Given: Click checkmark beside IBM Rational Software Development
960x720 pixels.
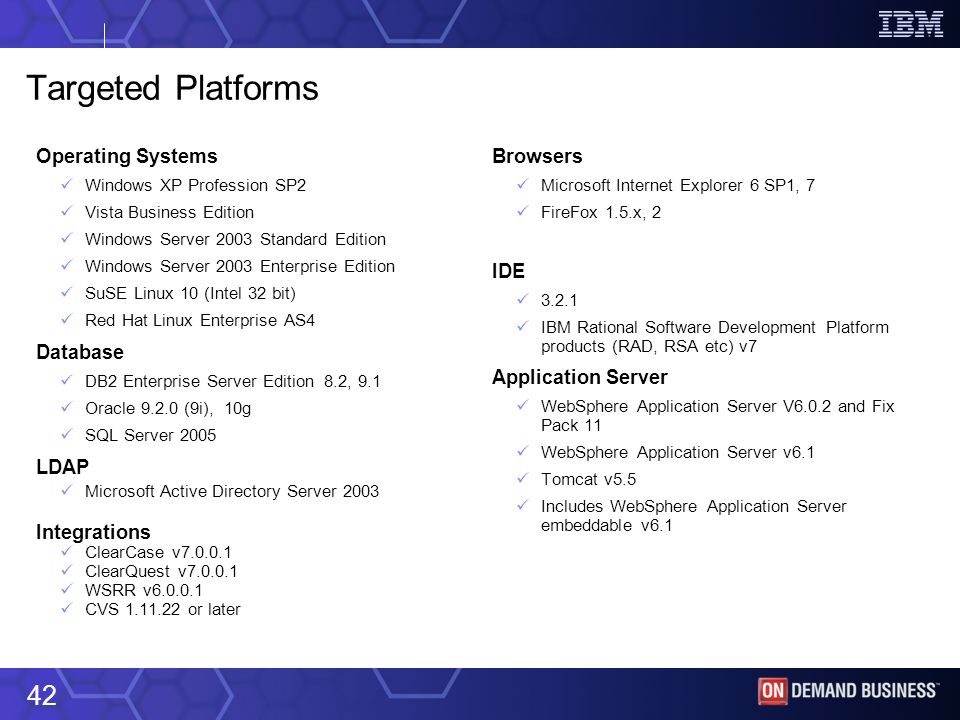Looking at the screenshot, I should (522, 326).
